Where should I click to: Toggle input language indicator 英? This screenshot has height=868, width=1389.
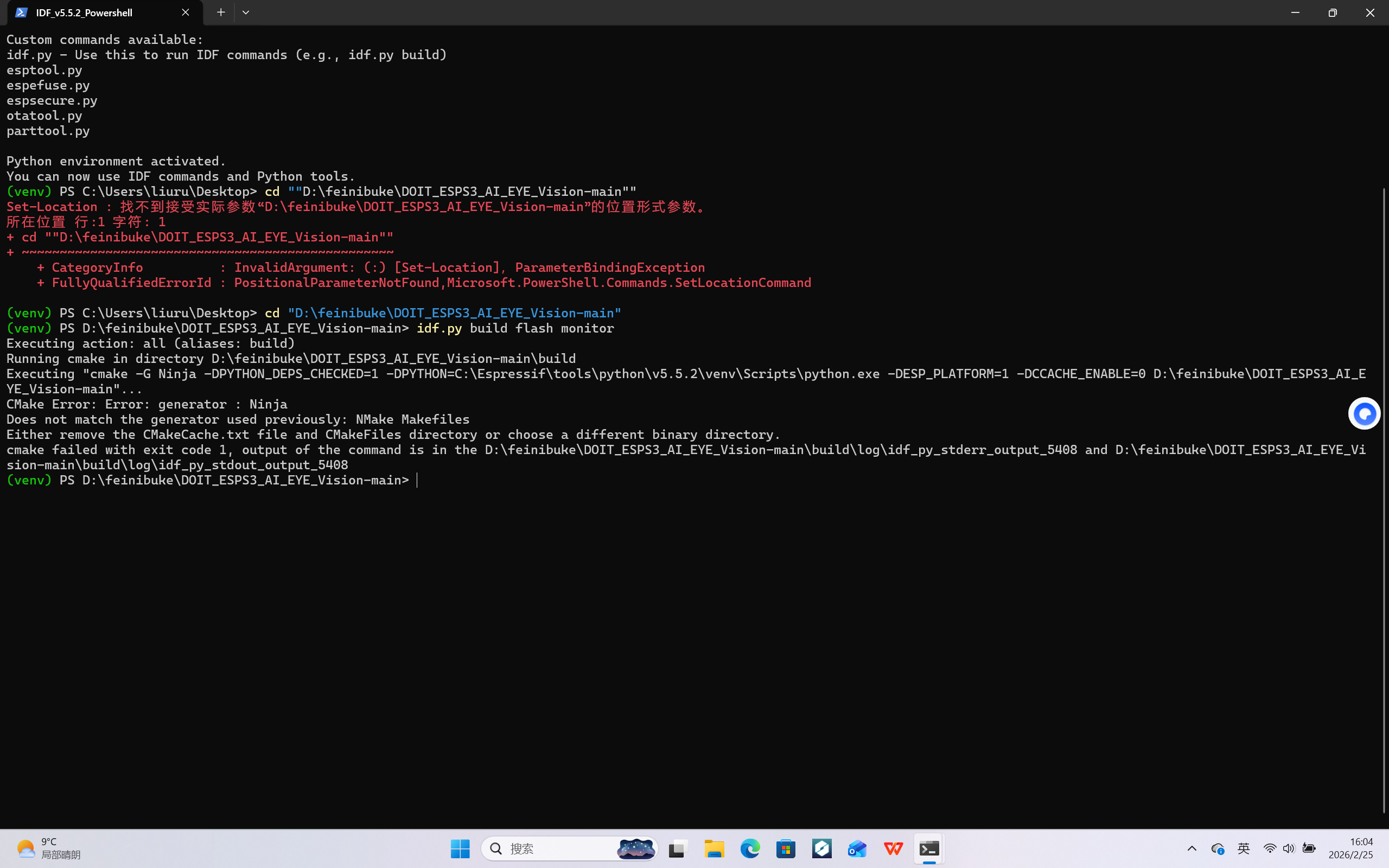[x=1243, y=848]
